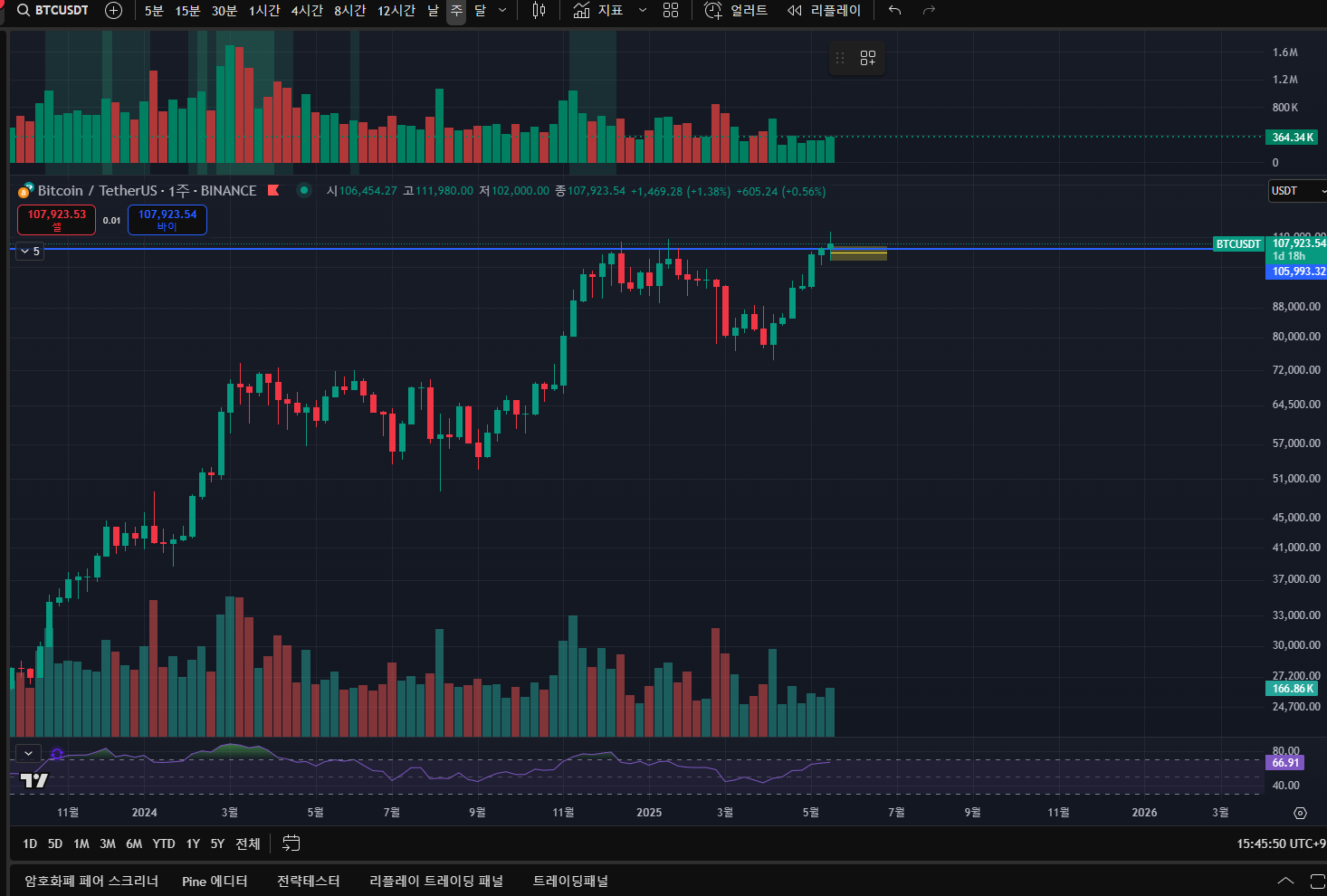Collapse the indicator legend showing 5
The width and height of the screenshot is (1327, 896).
click(x=30, y=251)
